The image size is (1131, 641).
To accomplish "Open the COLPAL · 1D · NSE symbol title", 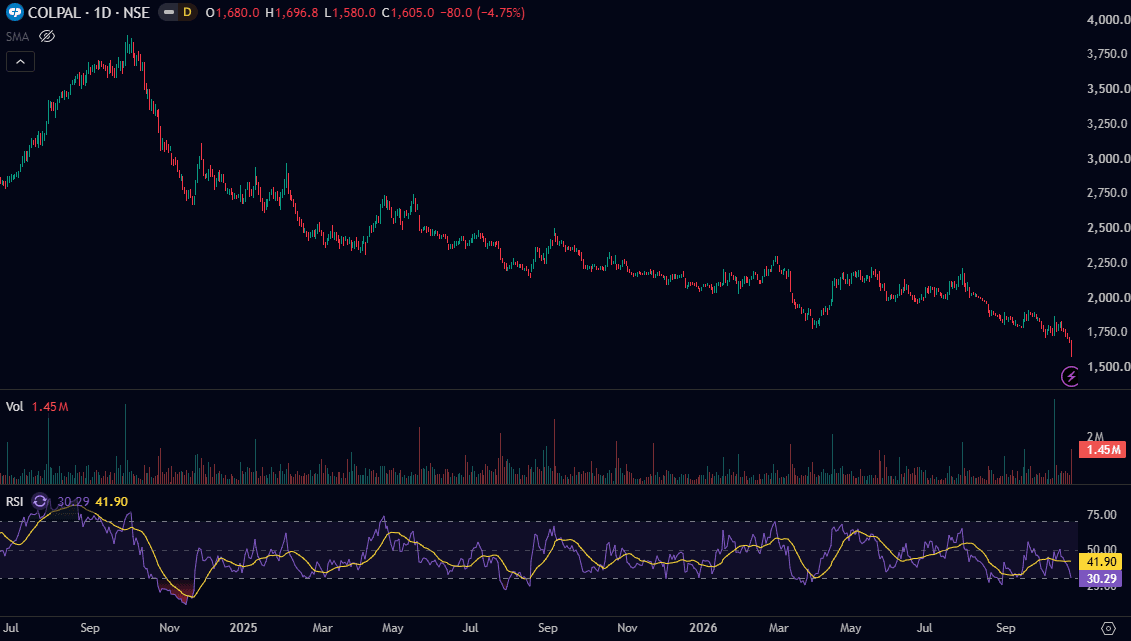I will pyautogui.click(x=89, y=12).
